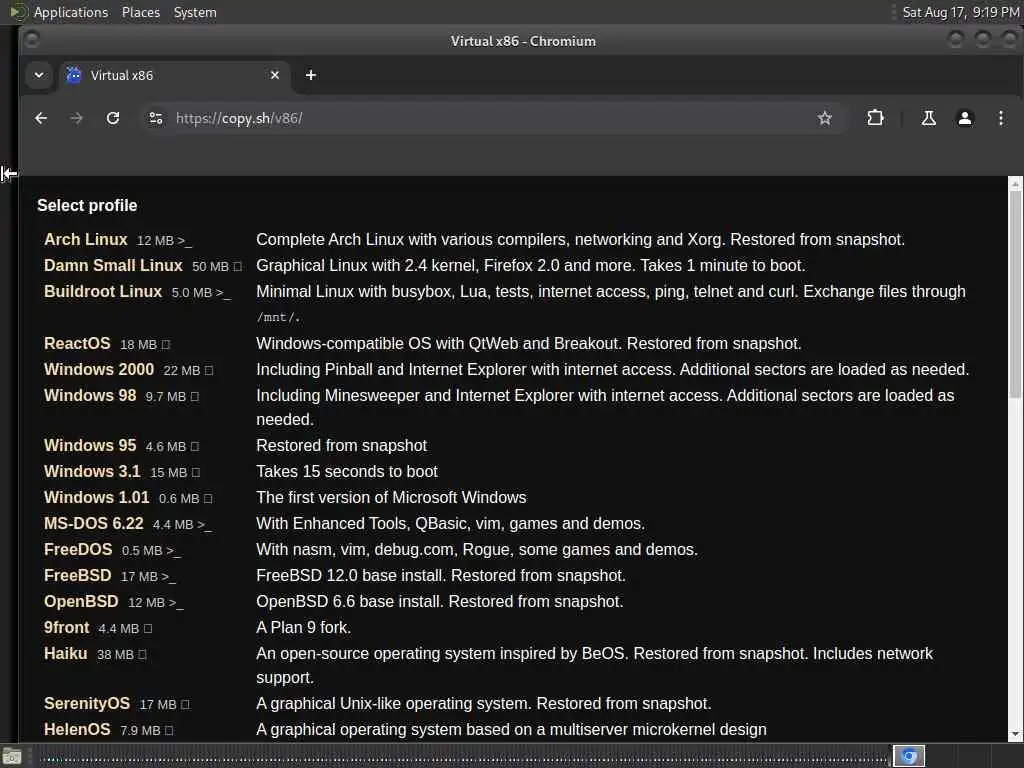
Task: Click text 'A Plan 9 fork.'
Action: tap(304, 628)
